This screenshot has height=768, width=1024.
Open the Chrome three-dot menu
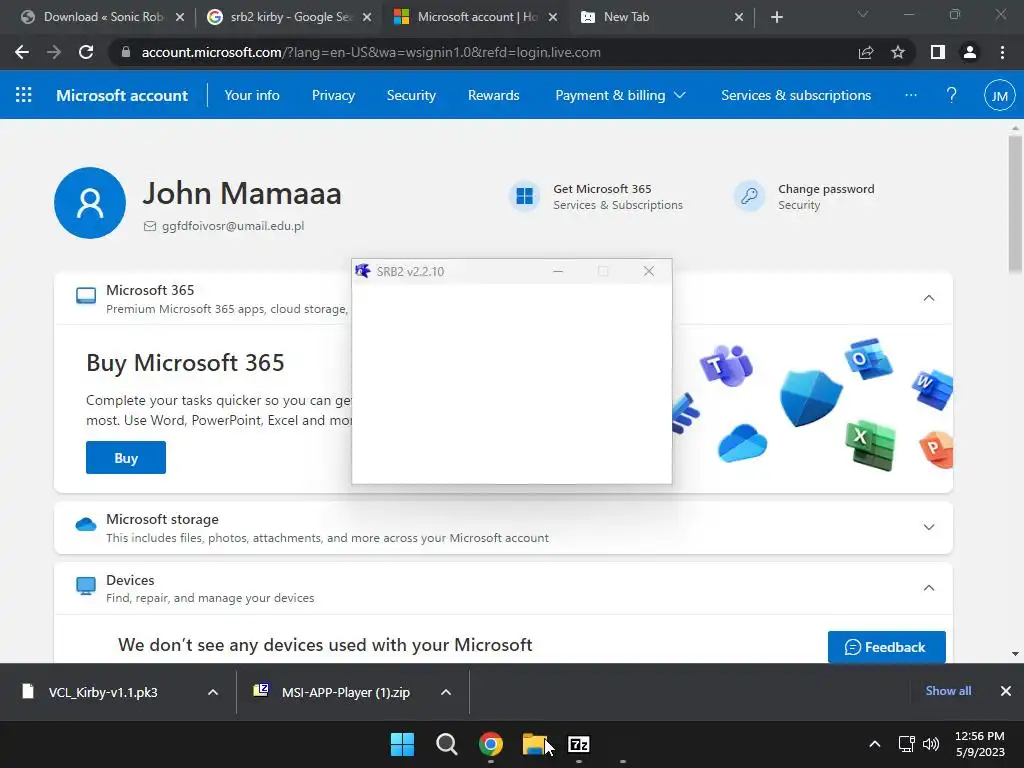click(1002, 52)
